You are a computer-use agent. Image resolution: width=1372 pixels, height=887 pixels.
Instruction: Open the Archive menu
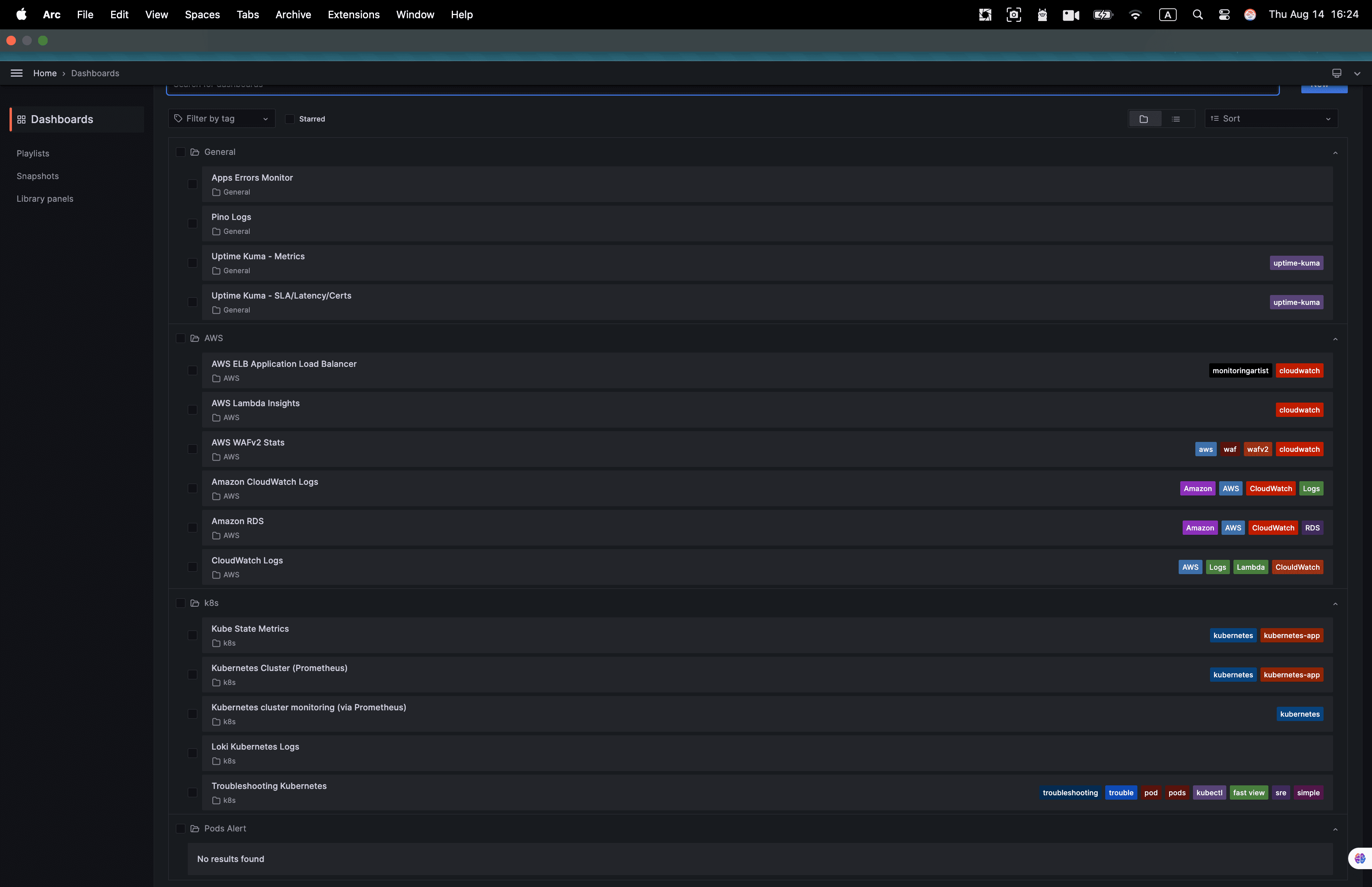293,14
